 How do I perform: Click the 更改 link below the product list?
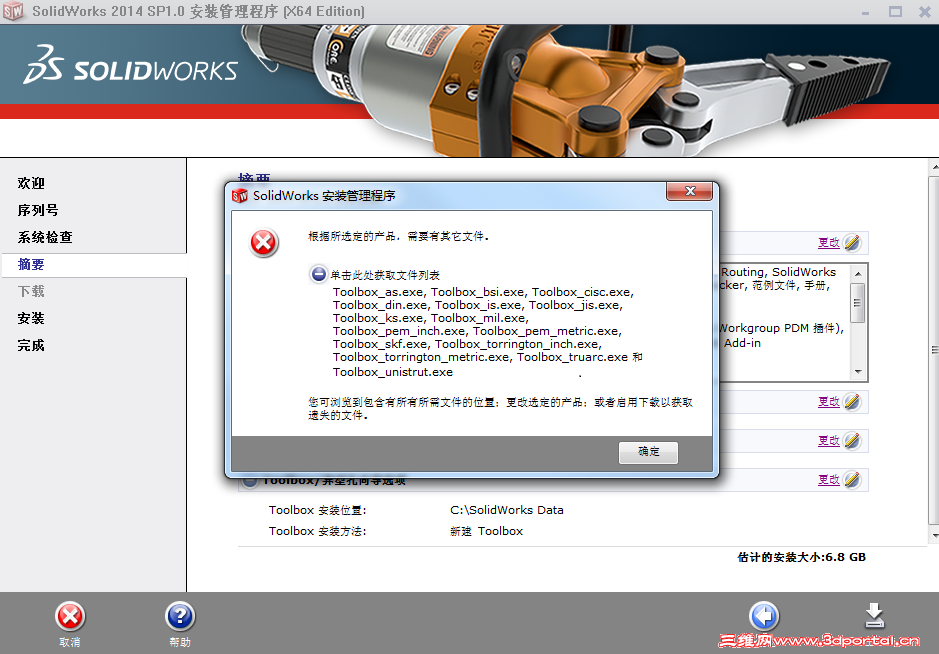click(829, 402)
